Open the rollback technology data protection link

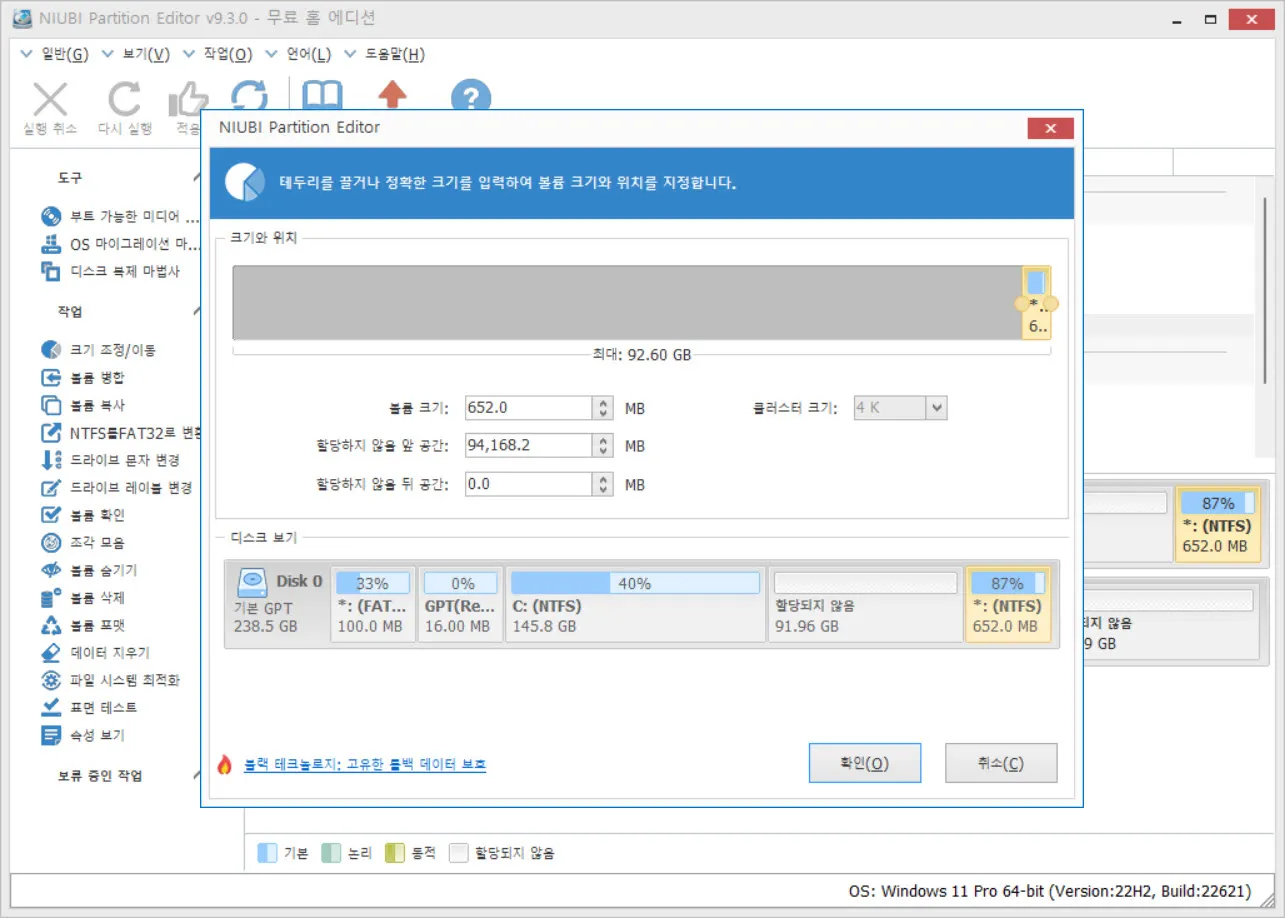pyautogui.click(x=365, y=764)
